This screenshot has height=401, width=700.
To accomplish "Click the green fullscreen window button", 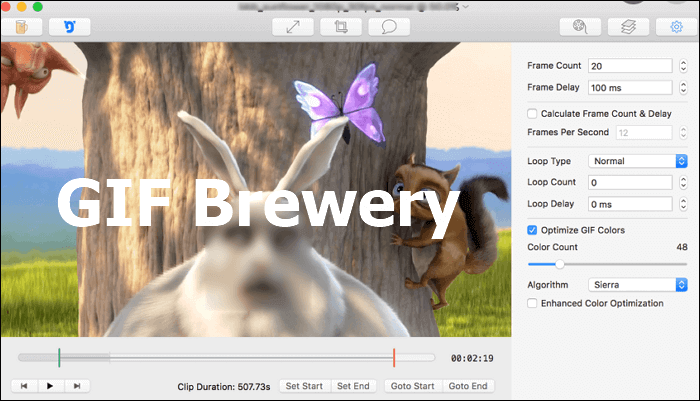I will click(x=38, y=6).
